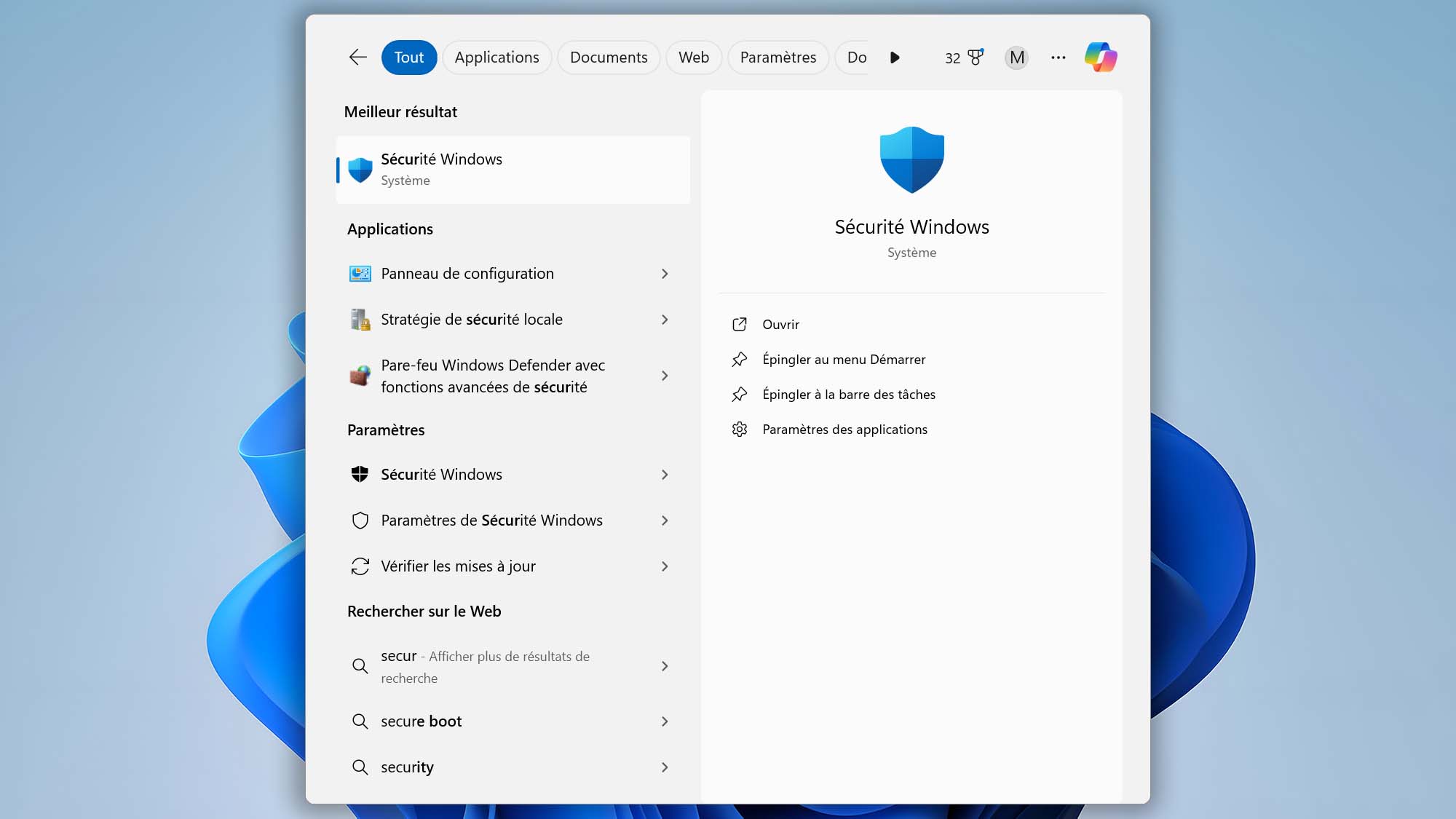1456x819 pixels.
Task: Click Sécurité Windows title in details pane
Action: click(911, 227)
